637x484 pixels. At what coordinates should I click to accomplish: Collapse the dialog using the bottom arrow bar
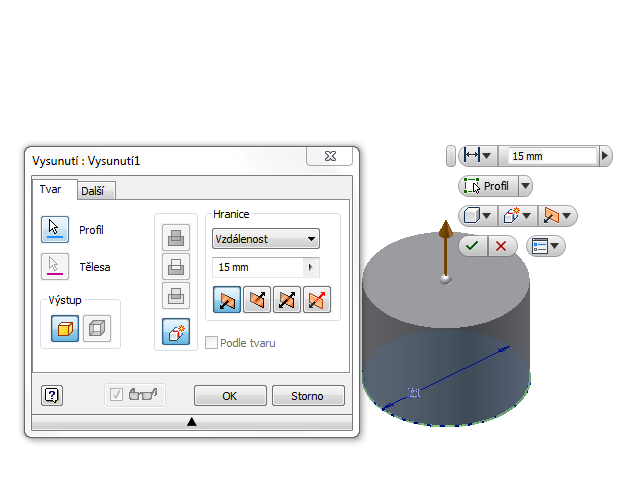(192, 422)
